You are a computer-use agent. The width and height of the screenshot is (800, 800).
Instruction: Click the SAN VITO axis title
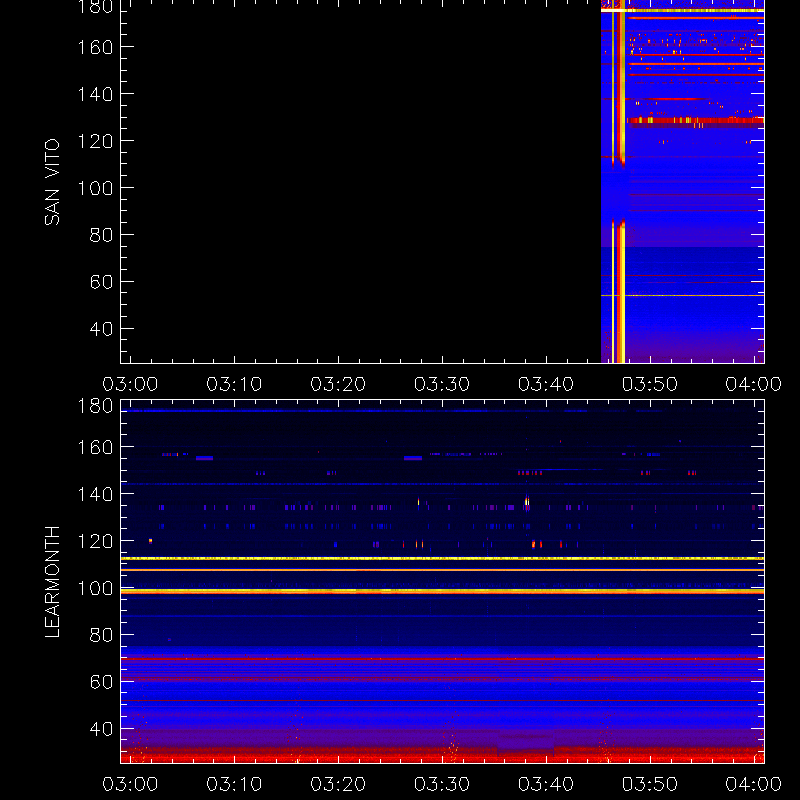pos(52,182)
